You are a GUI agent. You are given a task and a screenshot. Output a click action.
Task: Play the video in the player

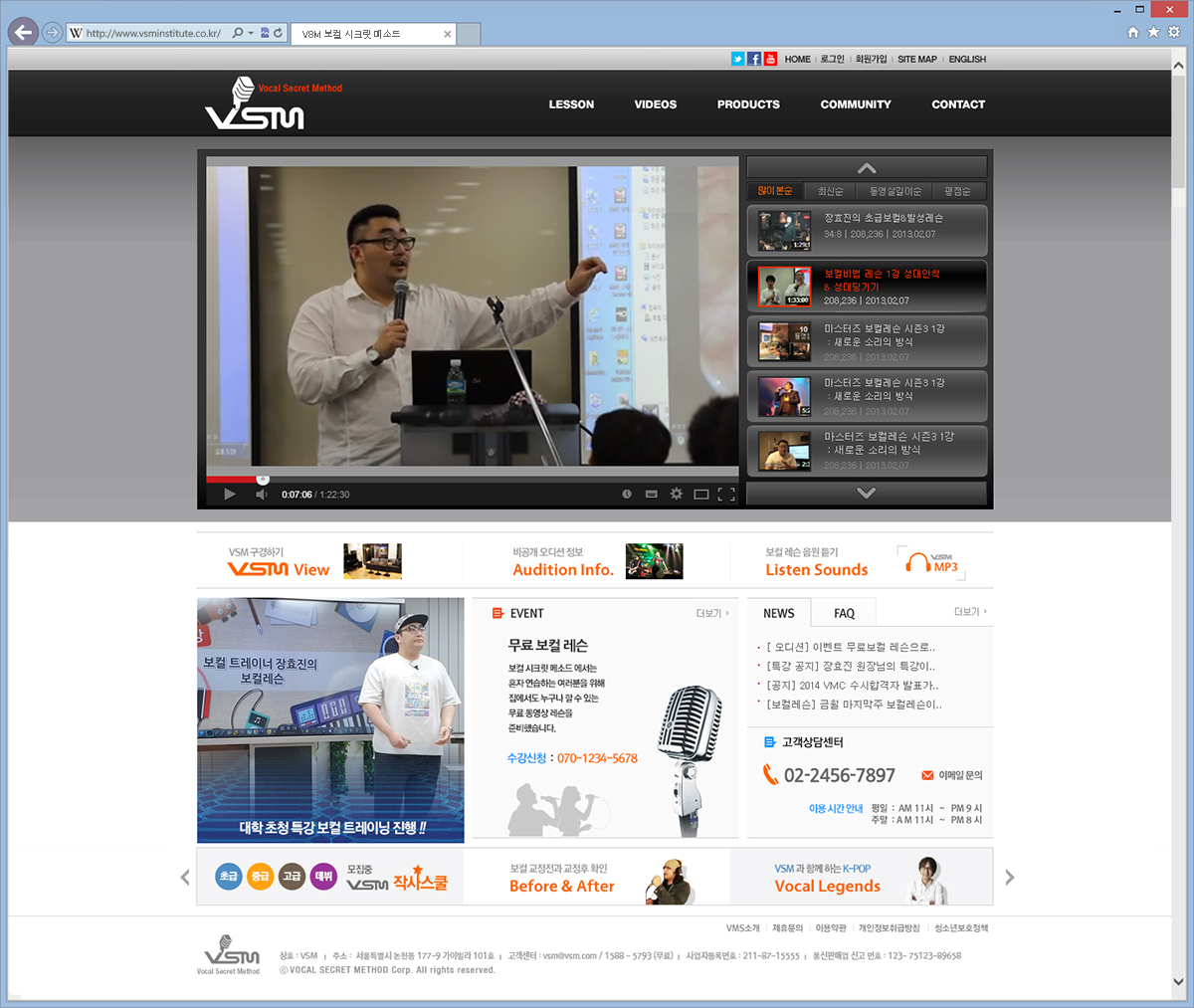point(230,495)
